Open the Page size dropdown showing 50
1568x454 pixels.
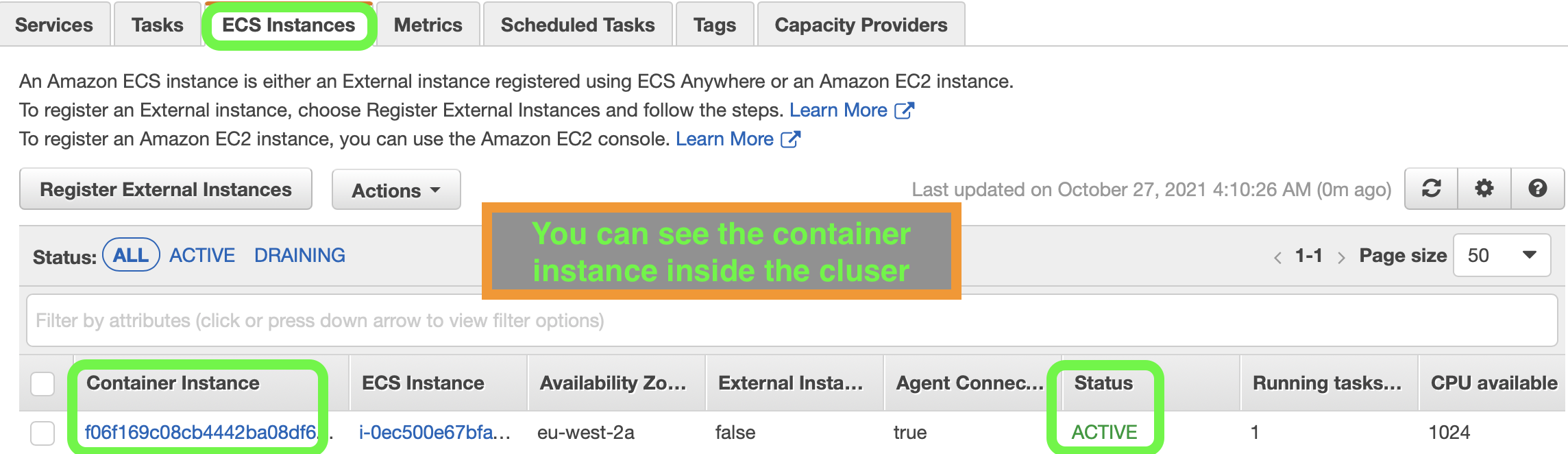tap(1501, 254)
